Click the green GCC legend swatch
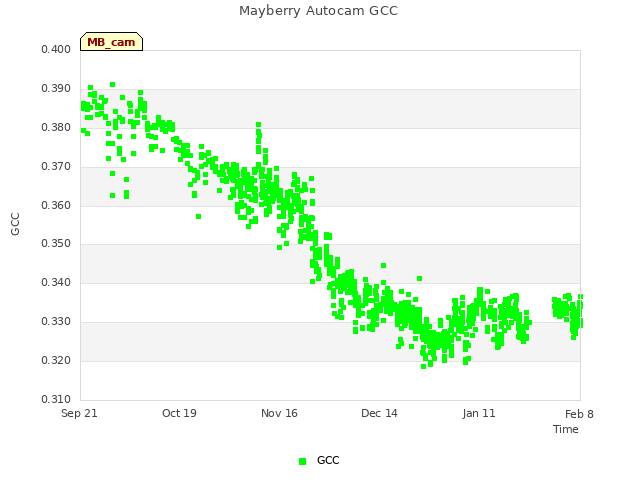The image size is (640, 480). click(302, 461)
